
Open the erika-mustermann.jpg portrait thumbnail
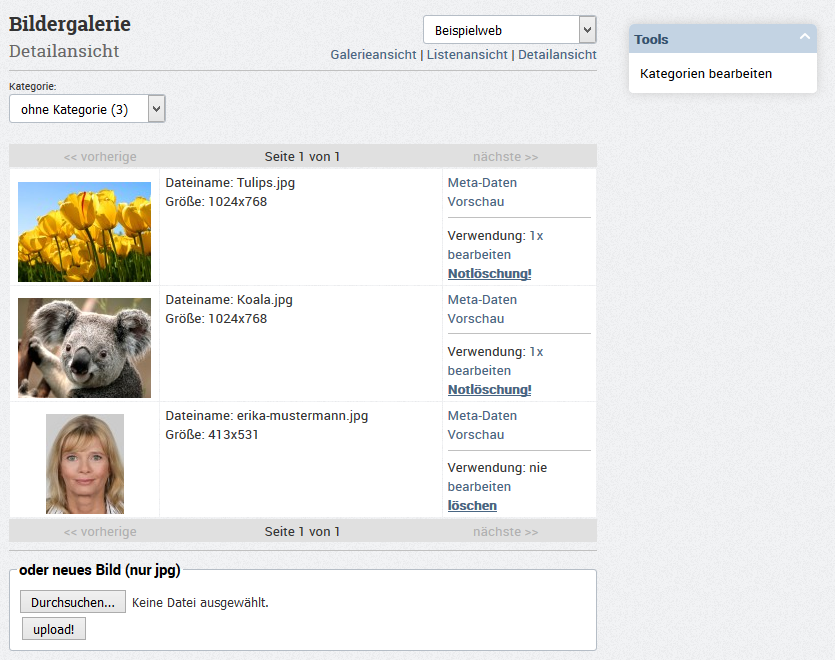click(85, 464)
